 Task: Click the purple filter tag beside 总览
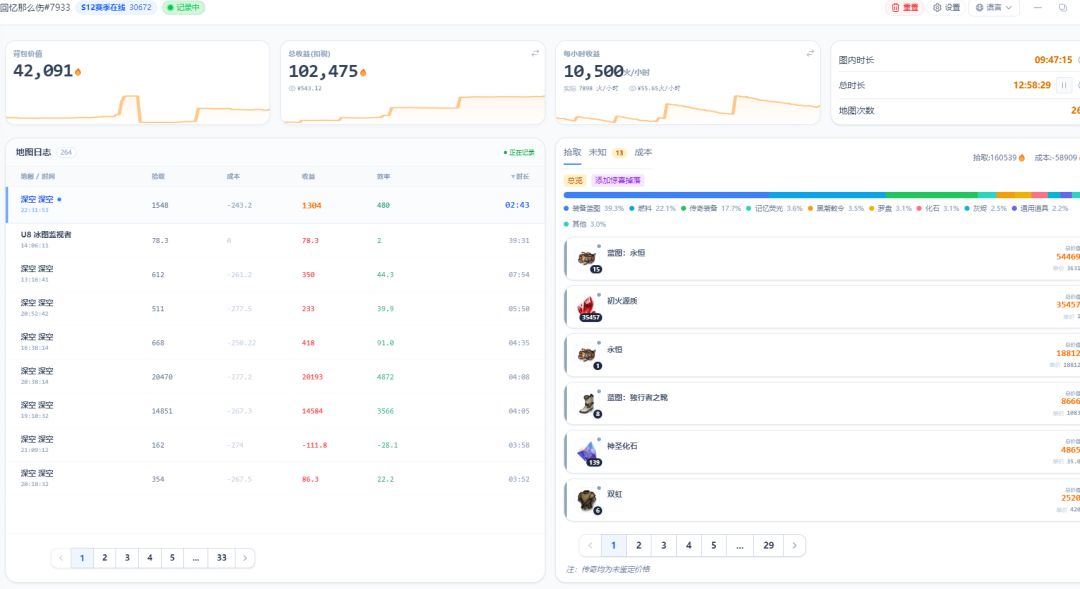[x=618, y=180]
